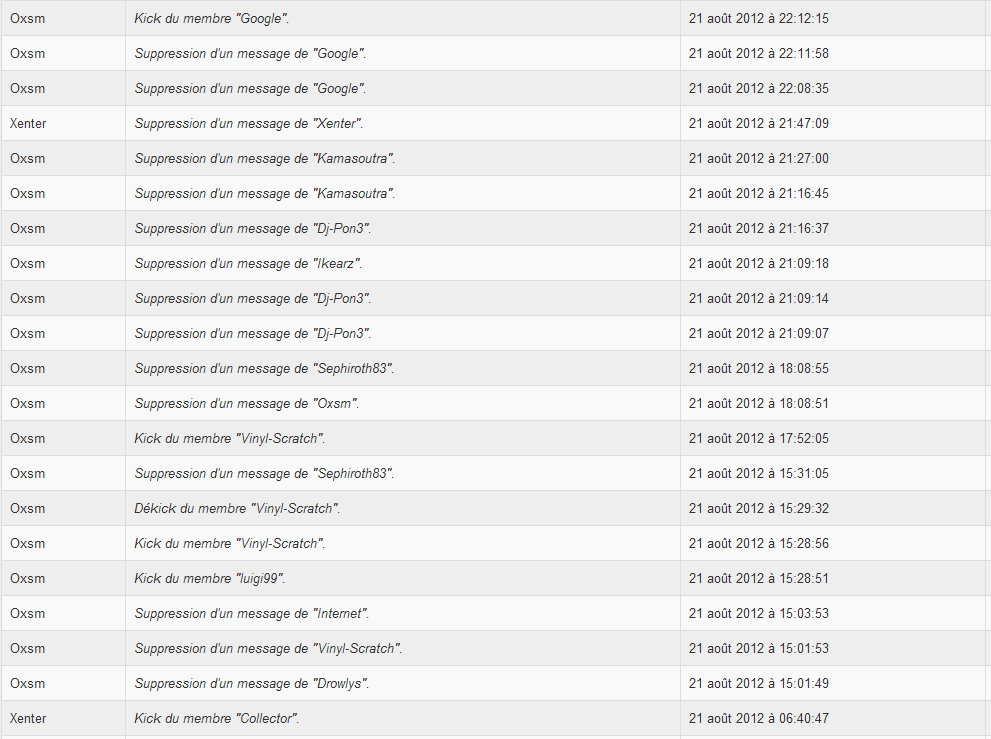991x739 pixels.
Task: Select the Sephiroth83 deletion at 18:08:55
Action: (x=264, y=368)
